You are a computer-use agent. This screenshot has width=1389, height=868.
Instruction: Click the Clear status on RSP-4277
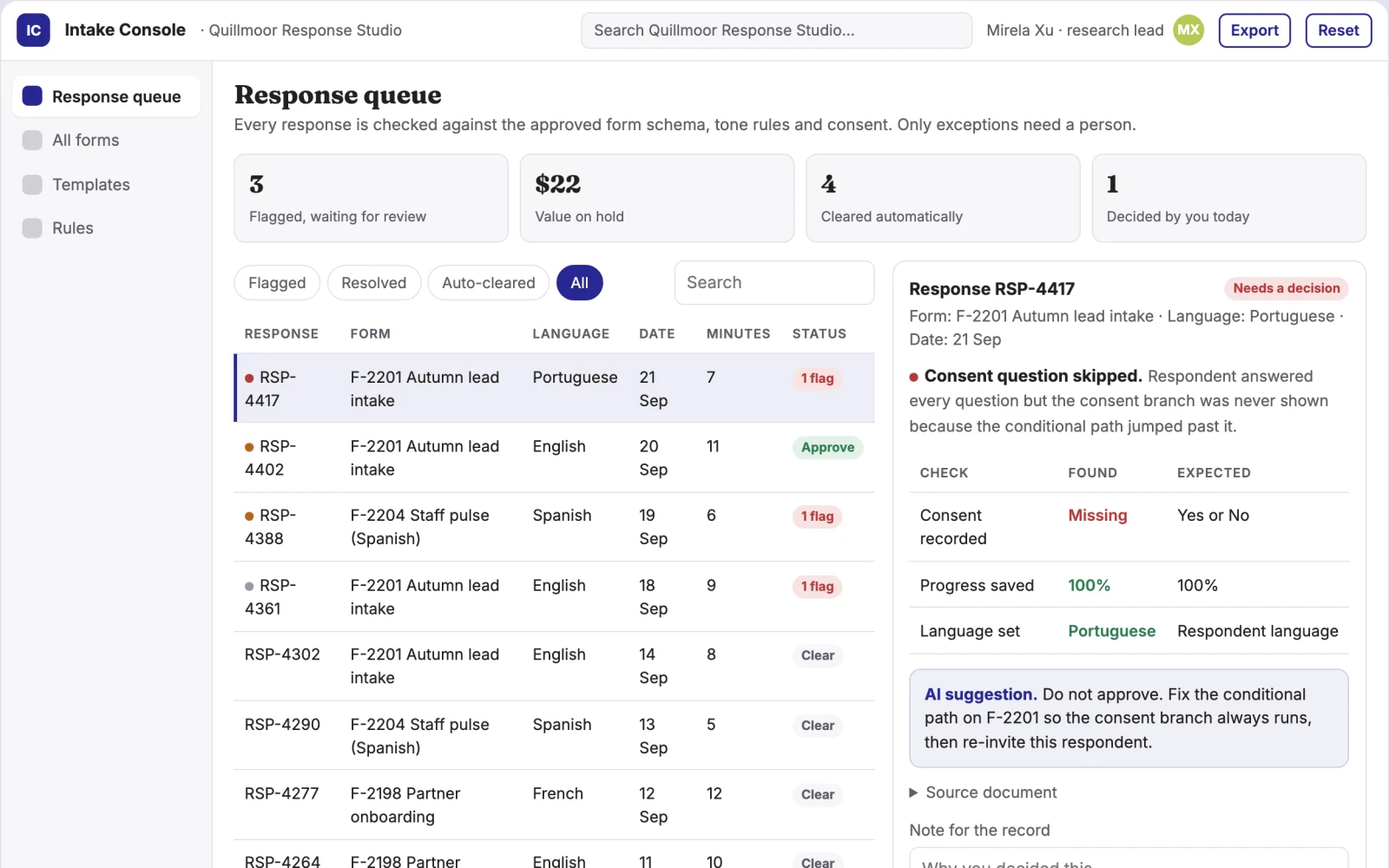(817, 794)
